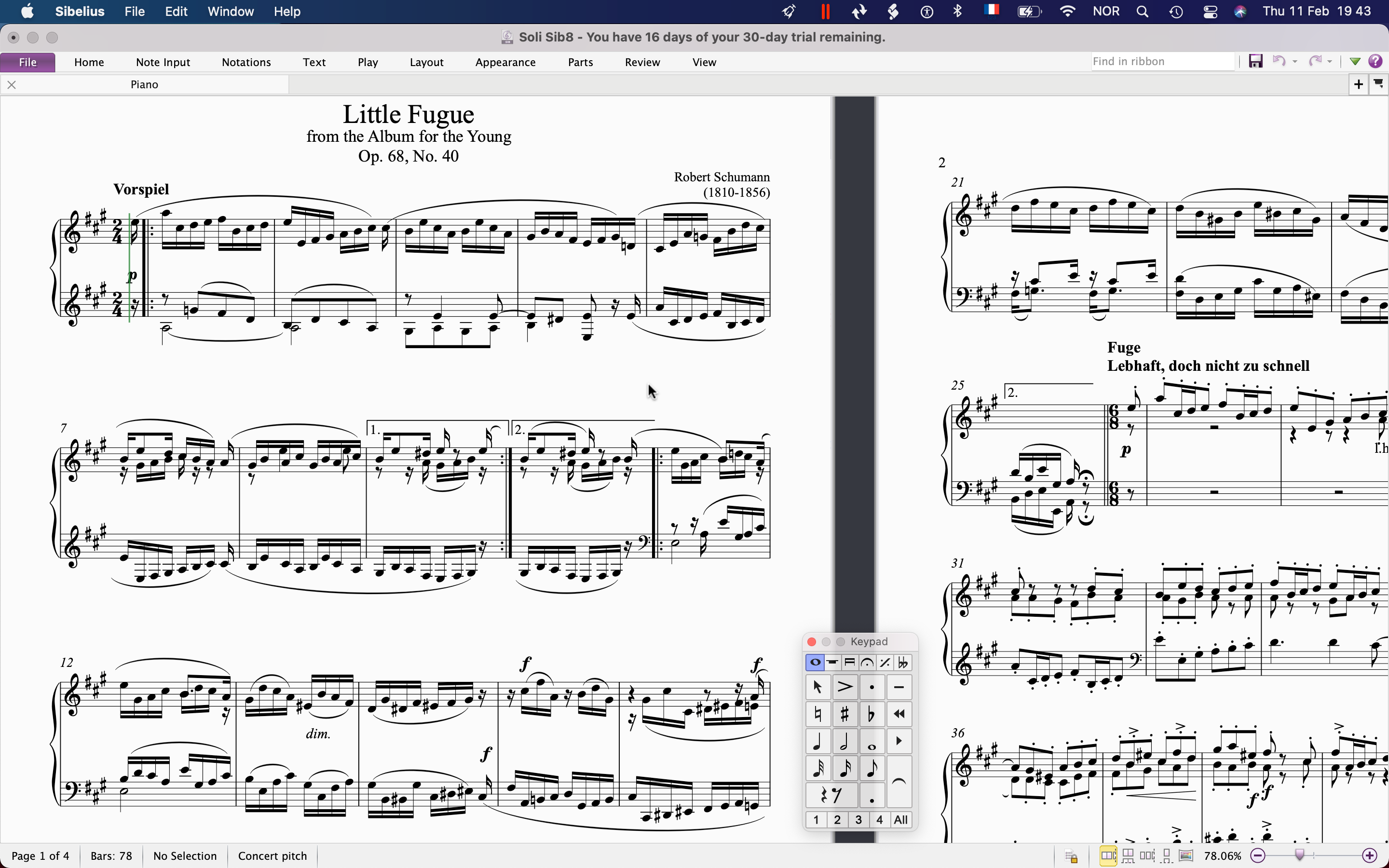Open the Layout ribbon tab

(x=426, y=62)
